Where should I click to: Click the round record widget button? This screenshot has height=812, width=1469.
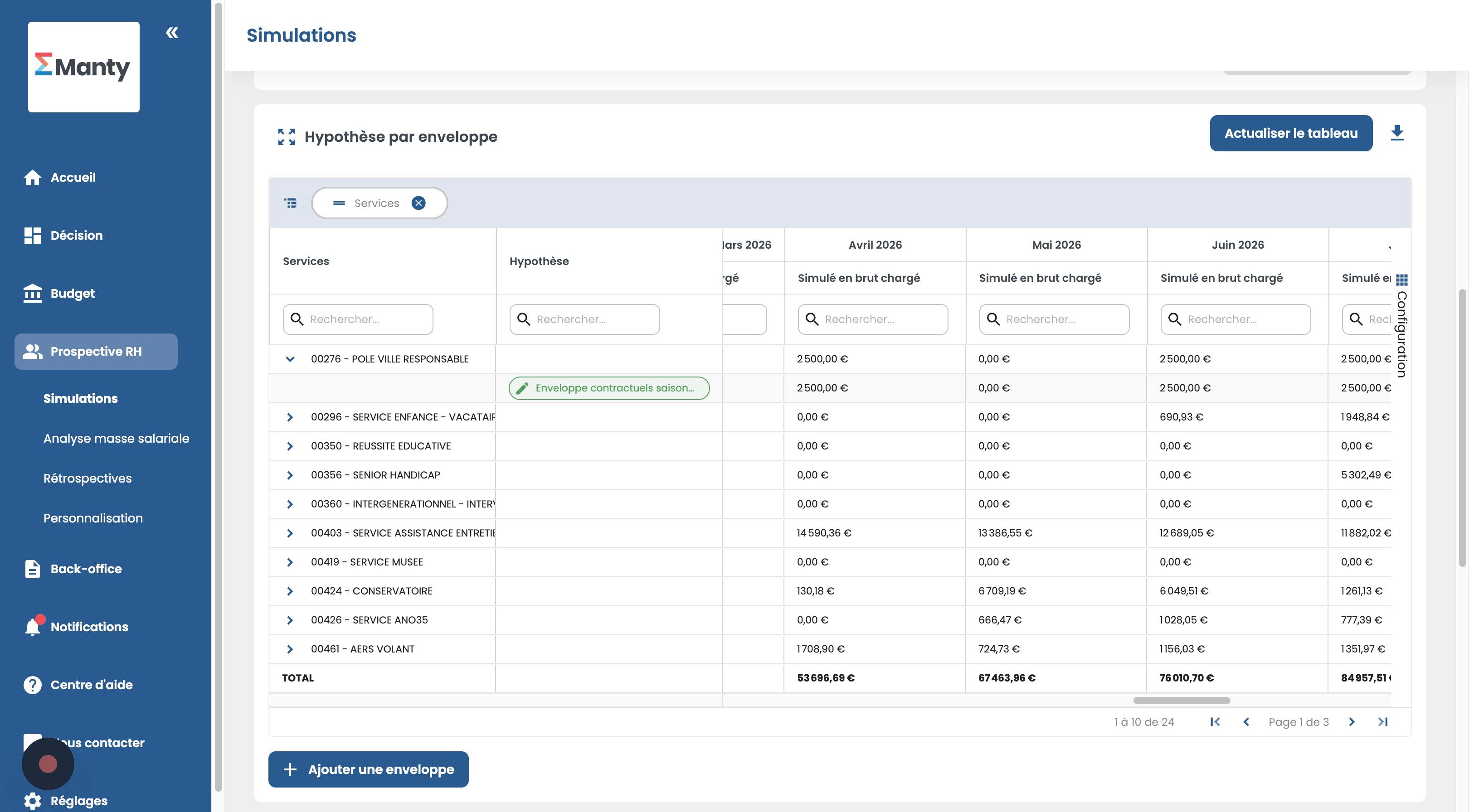click(48, 764)
